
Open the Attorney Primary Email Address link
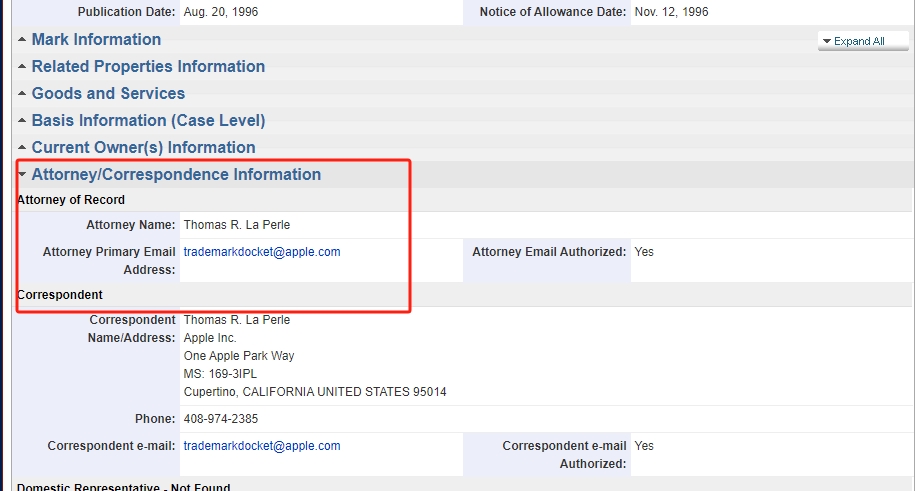click(262, 252)
